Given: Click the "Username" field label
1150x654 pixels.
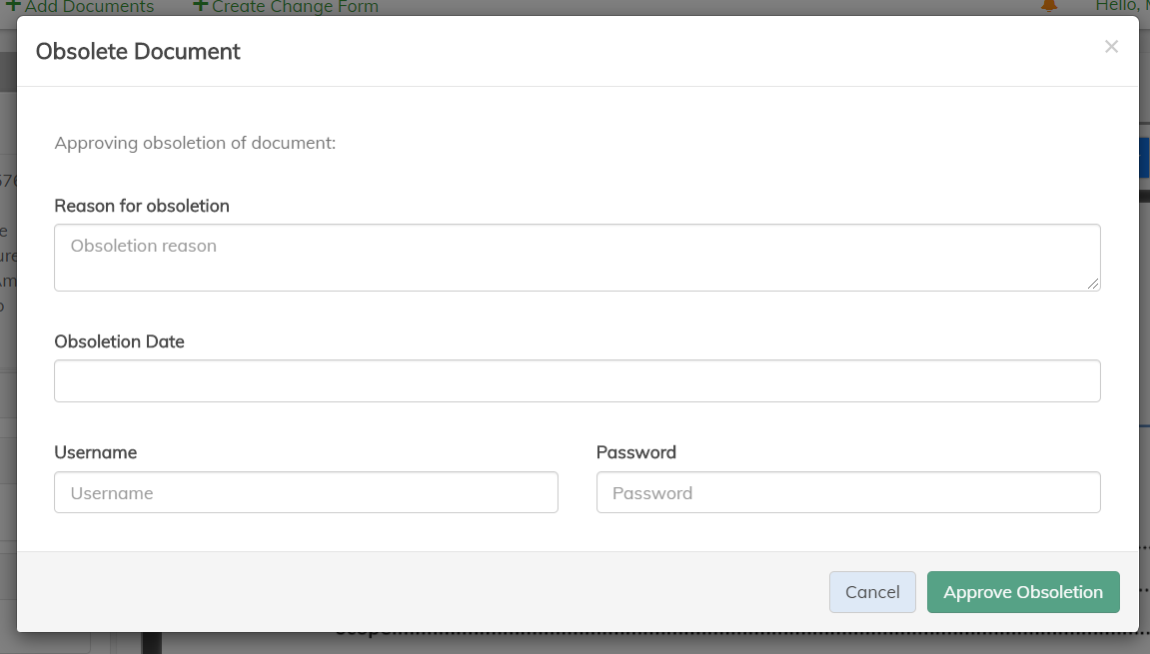Looking at the screenshot, I should point(95,452).
